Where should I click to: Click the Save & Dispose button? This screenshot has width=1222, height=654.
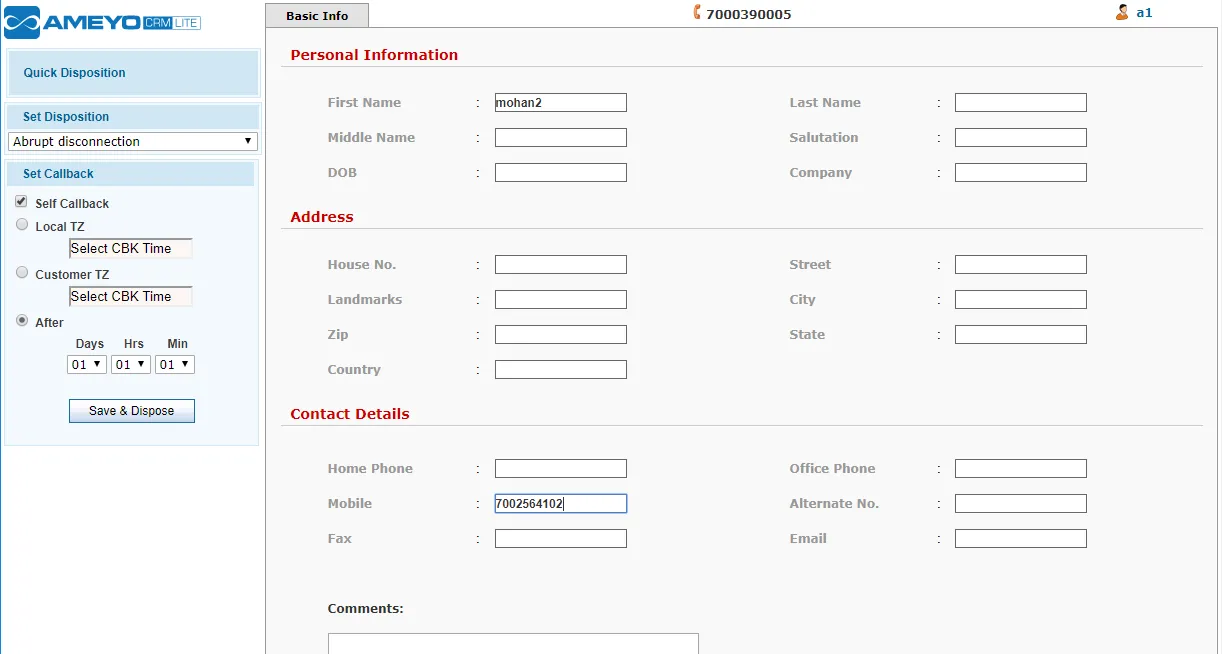pyautogui.click(x=132, y=411)
